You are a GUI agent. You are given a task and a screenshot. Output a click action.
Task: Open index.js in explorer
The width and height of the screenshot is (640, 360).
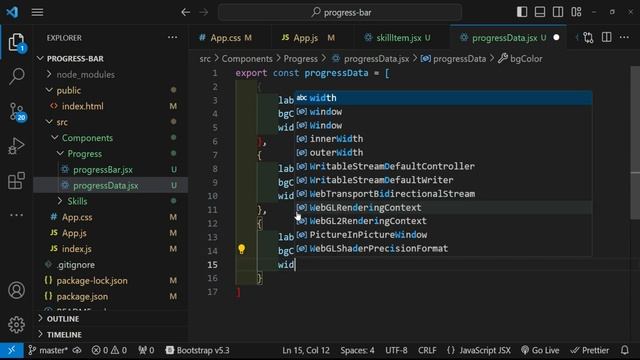76,249
